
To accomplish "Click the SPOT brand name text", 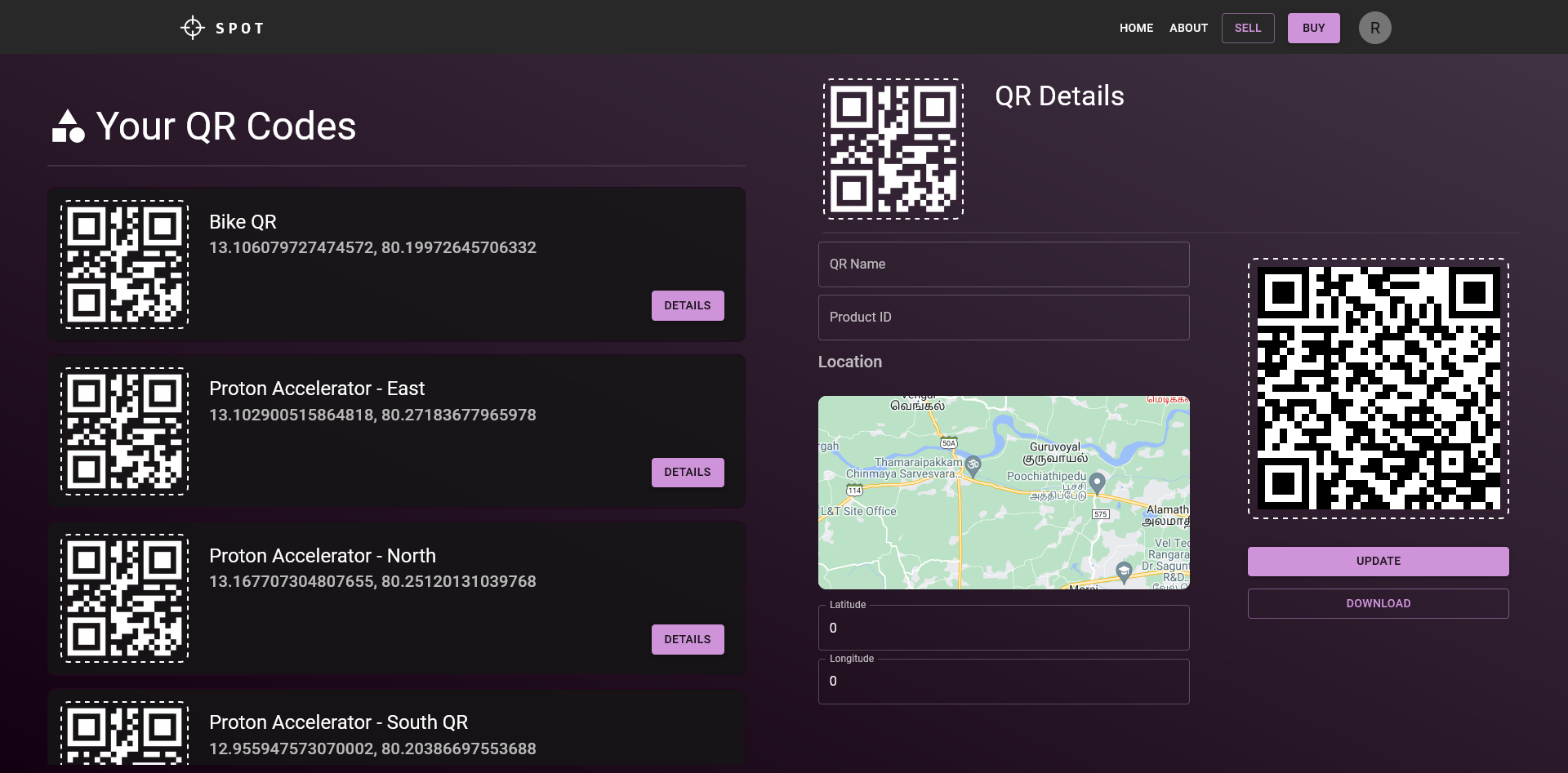I will pos(239,29).
